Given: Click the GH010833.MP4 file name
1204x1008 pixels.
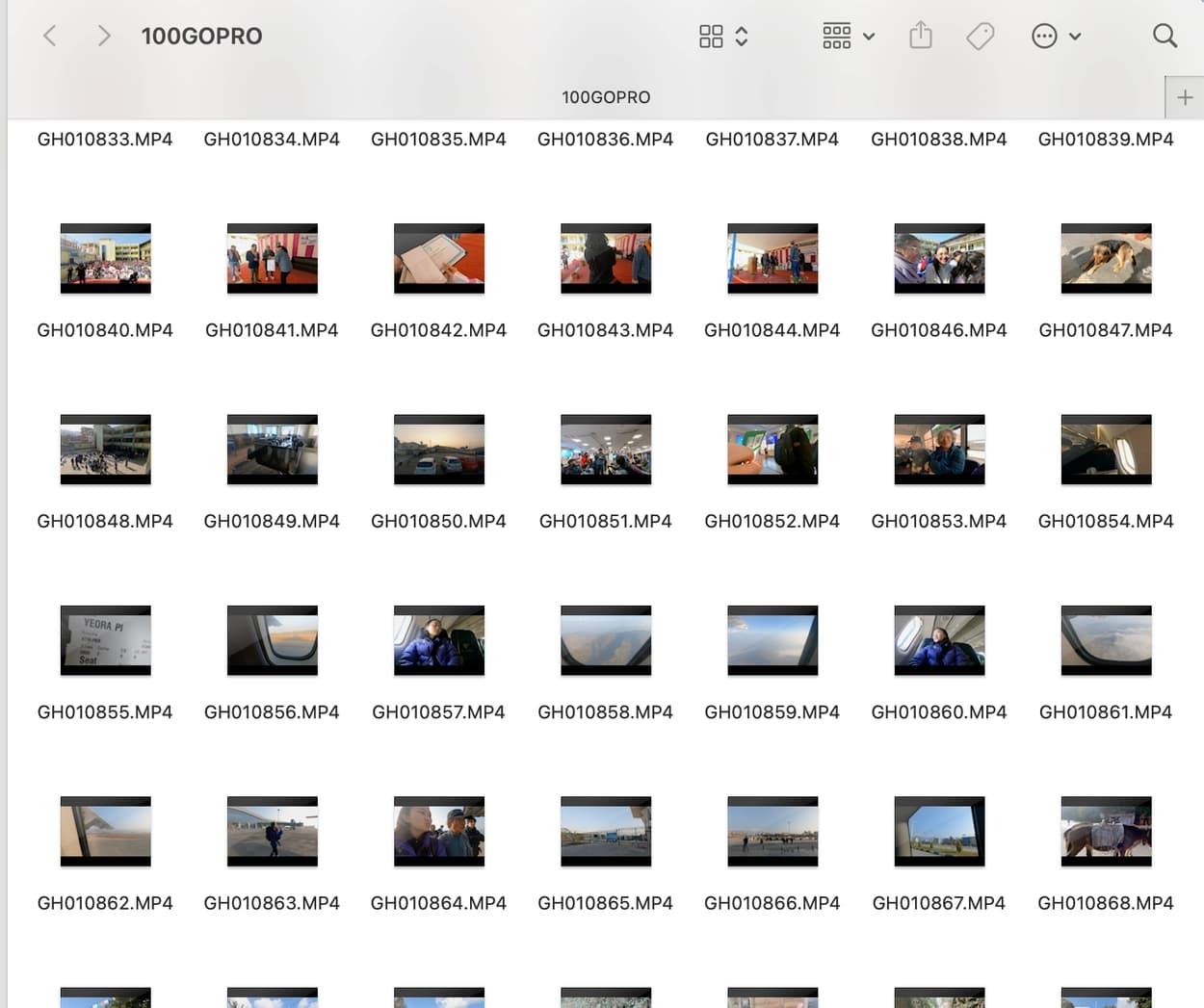Looking at the screenshot, I should point(105,140).
